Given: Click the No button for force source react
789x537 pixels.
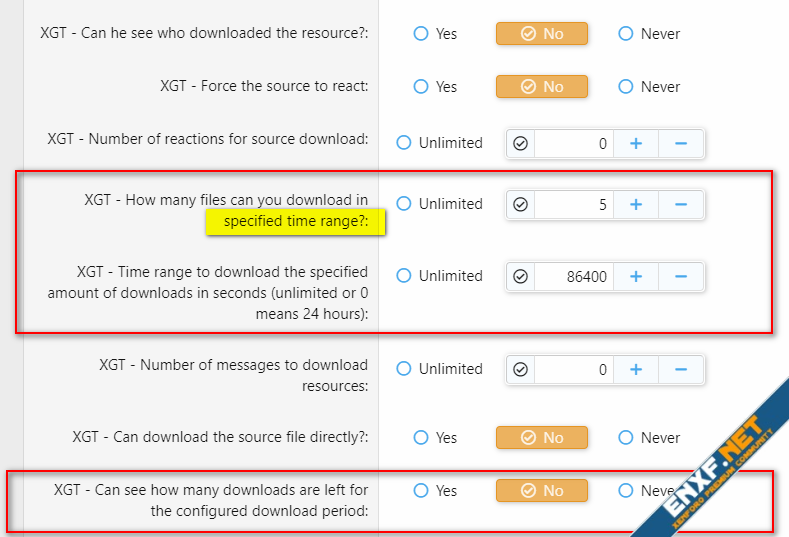Looking at the screenshot, I should pos(541,87).
